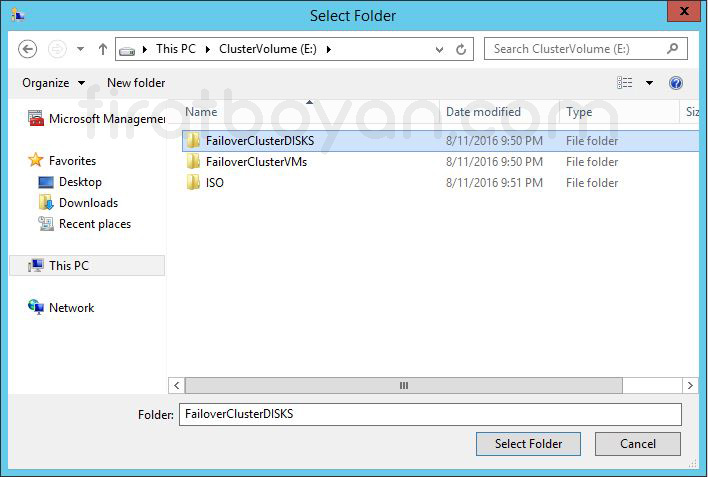The height and width of the screenshot is (477, 708).
Task: Go up one folder level
Action: [x=103, y=49]
